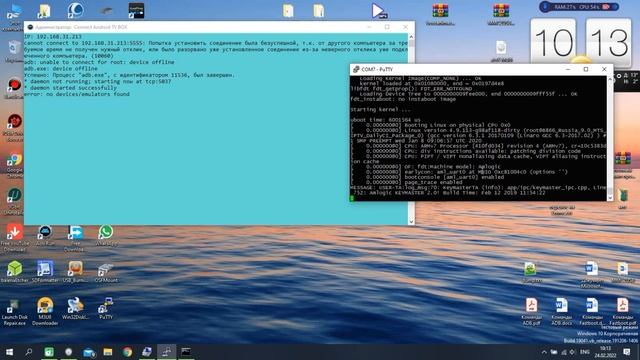Open the green taskbar app icon beside search
Viewport: 640px width, 360px height.
point(49,352)
